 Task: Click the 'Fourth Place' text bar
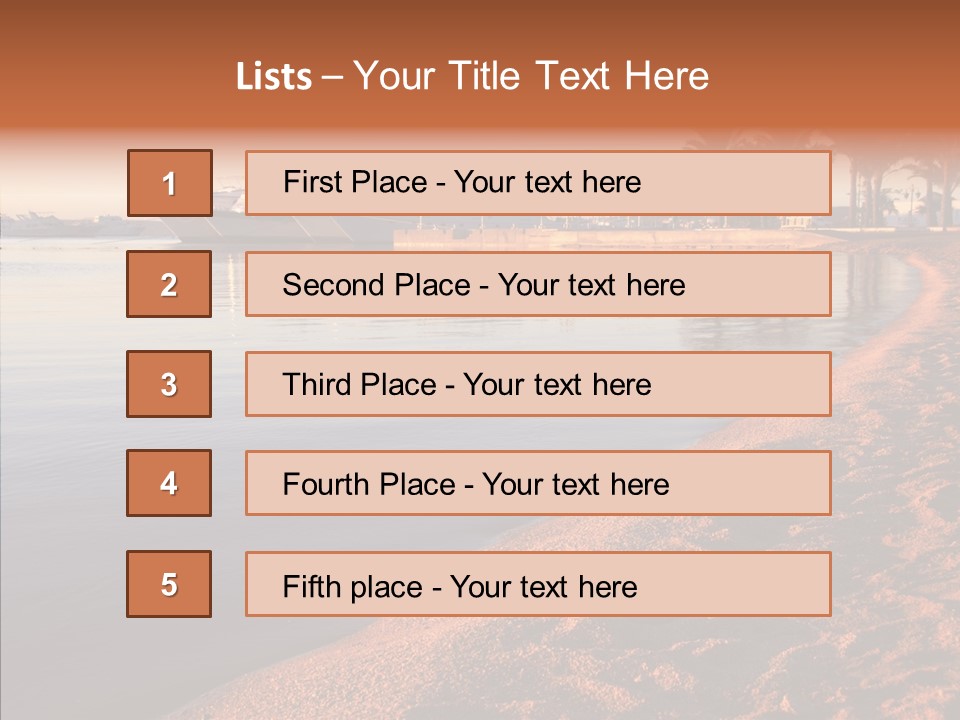pos(538,484)
